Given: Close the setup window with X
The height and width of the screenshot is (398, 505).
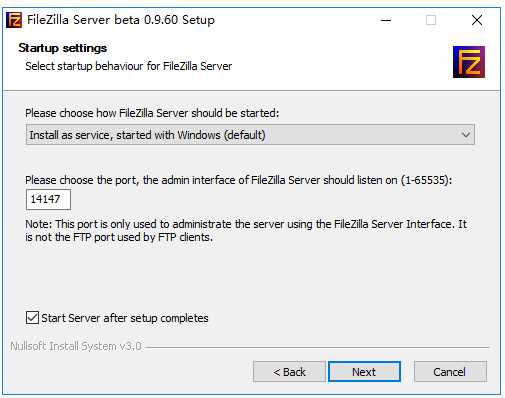Looking at the screenshot, I should 477,20.
